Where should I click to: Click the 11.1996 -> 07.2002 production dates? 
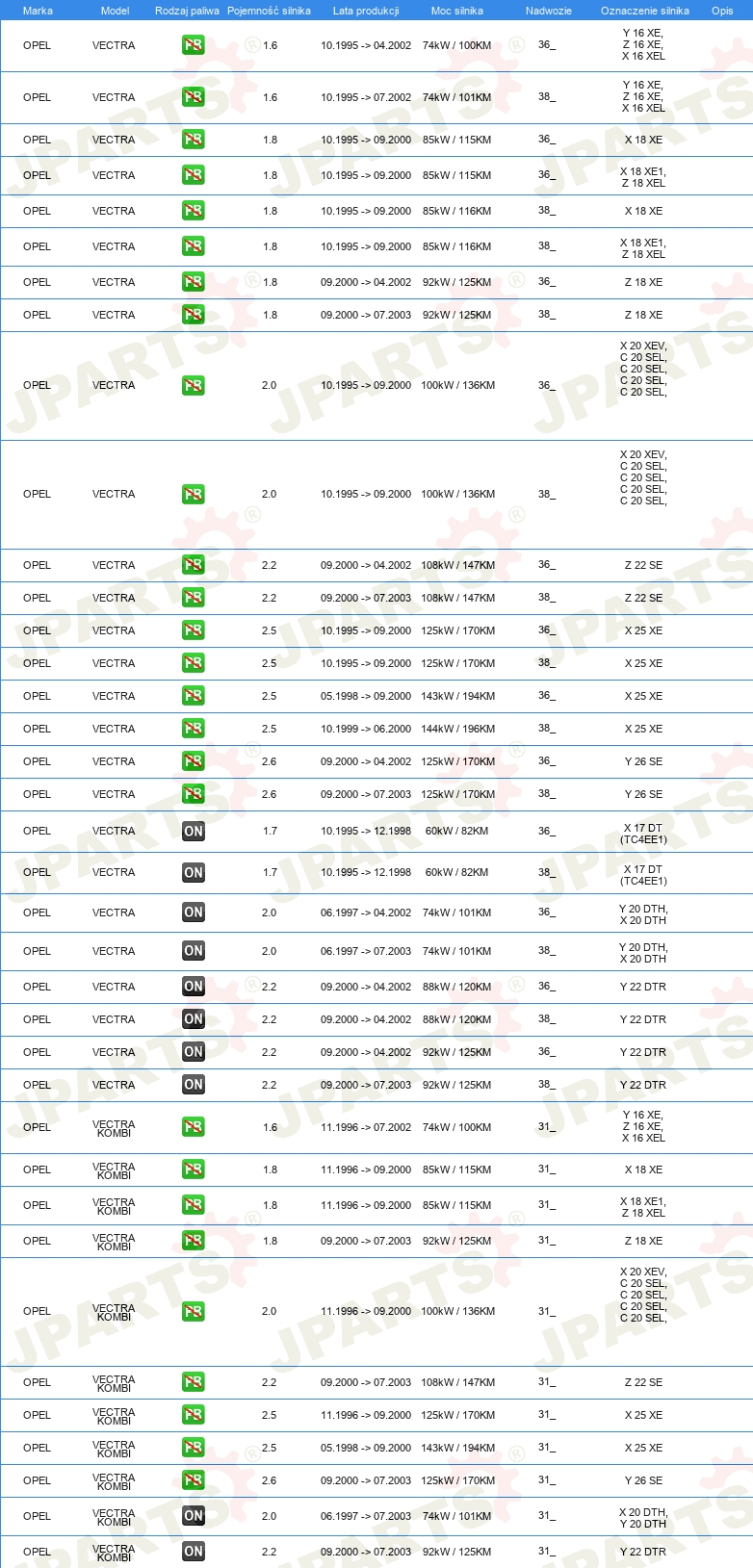pos(366,1127)
